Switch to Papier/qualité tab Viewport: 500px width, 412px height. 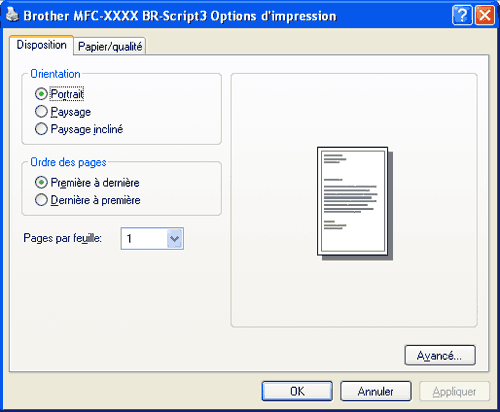tap(110, 46)
